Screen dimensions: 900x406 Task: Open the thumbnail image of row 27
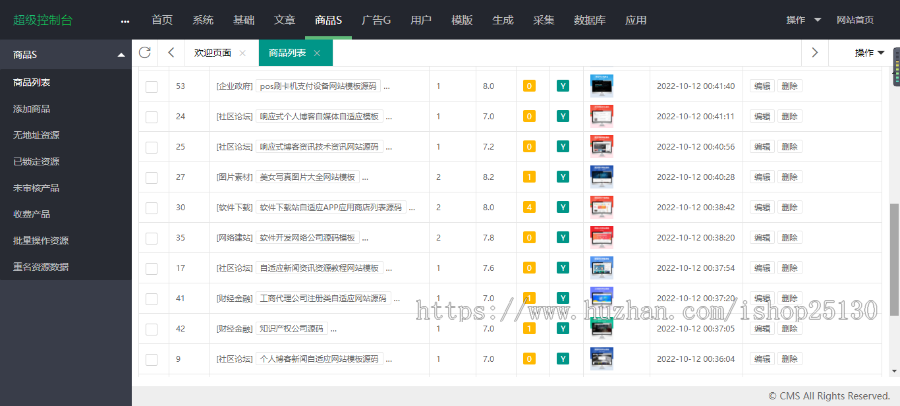tap(602, 177)
